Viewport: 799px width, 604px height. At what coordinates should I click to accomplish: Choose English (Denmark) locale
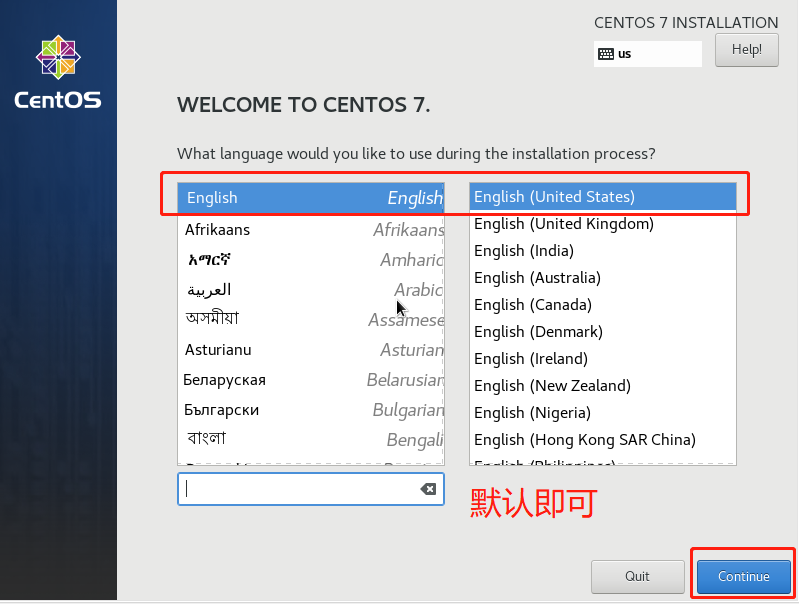click(x=603, y=332)
